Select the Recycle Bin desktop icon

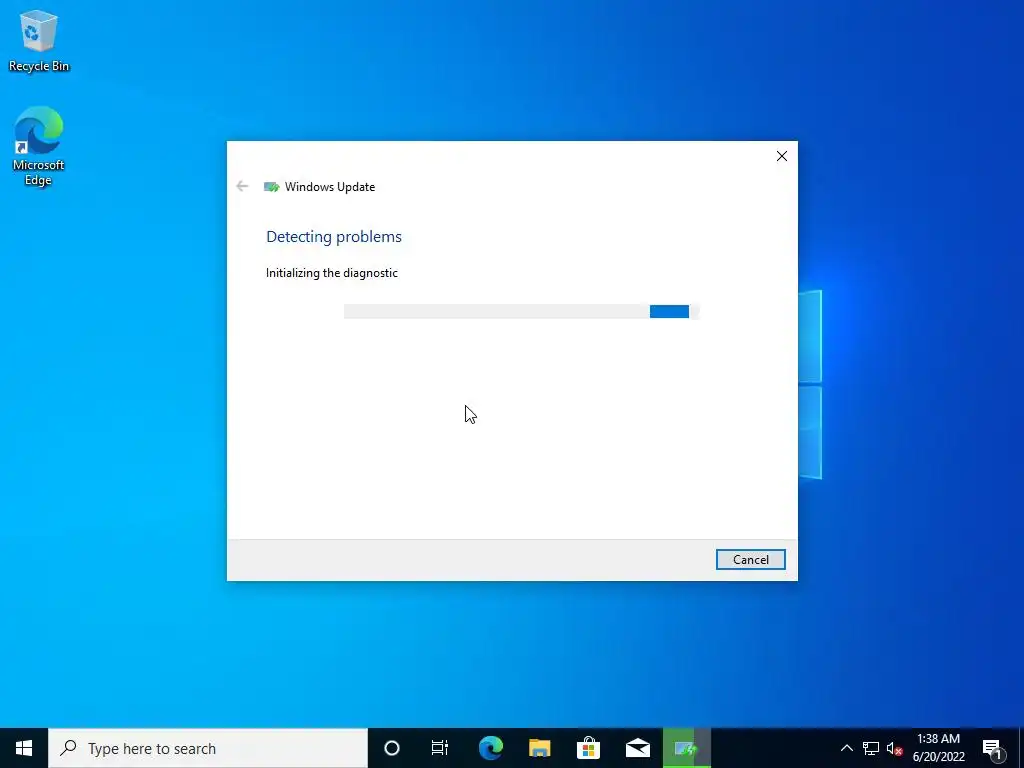39,42
